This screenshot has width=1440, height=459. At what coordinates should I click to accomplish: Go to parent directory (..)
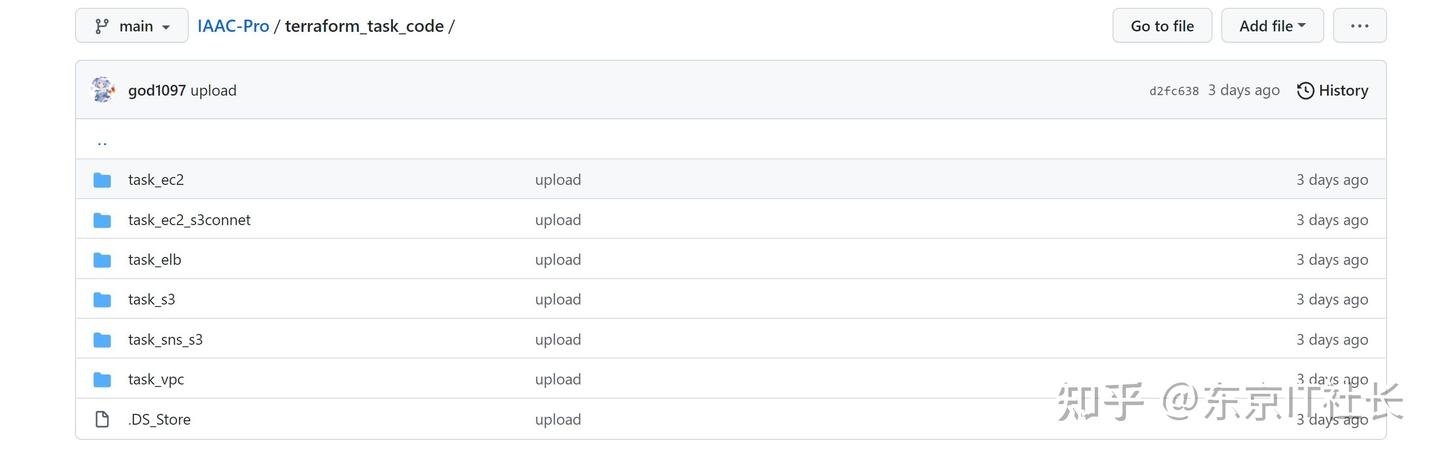102,141
